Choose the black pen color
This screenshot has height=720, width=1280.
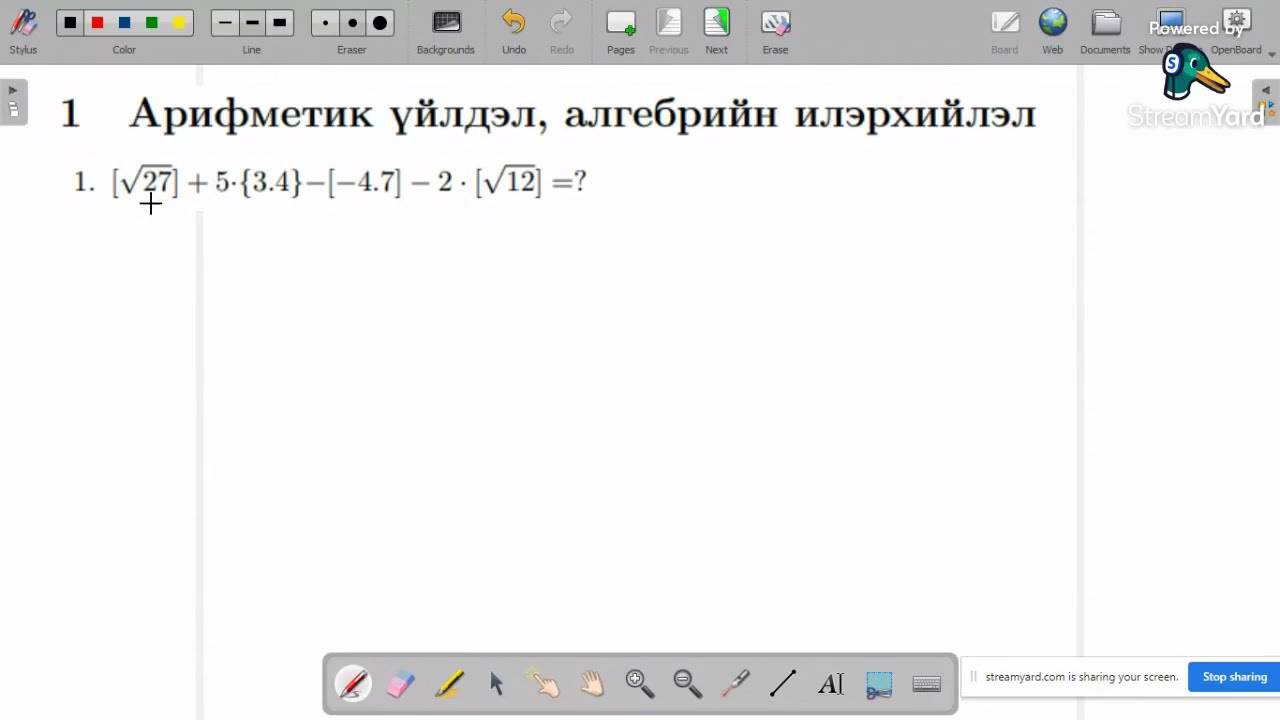70,23
